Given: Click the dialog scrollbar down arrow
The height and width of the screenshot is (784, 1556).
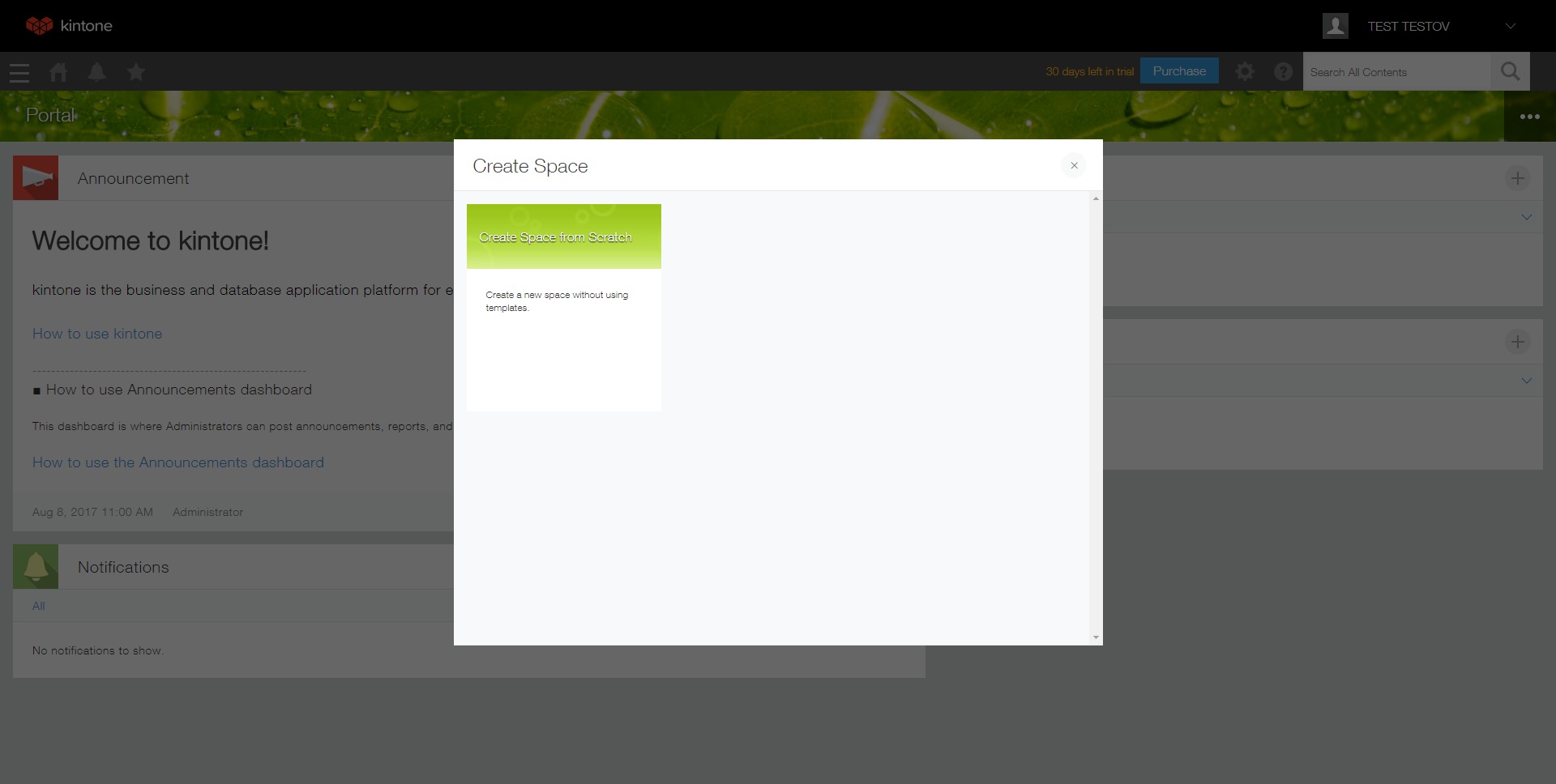Looking at the screenshot, I should [x=1096, y=637].
